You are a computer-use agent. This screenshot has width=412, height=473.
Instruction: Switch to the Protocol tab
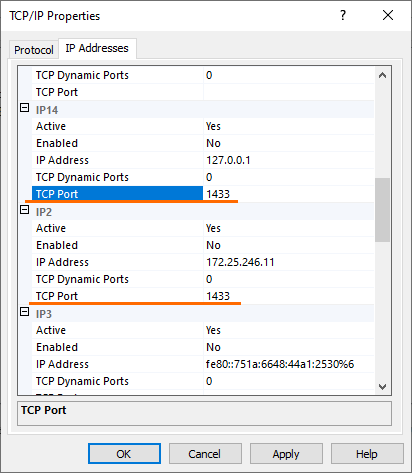point(34,50)
